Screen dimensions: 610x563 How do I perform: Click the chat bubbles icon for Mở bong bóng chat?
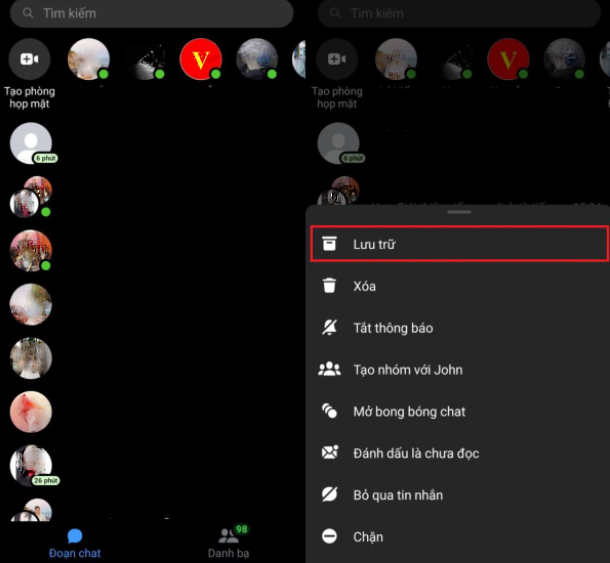point(329,411)
